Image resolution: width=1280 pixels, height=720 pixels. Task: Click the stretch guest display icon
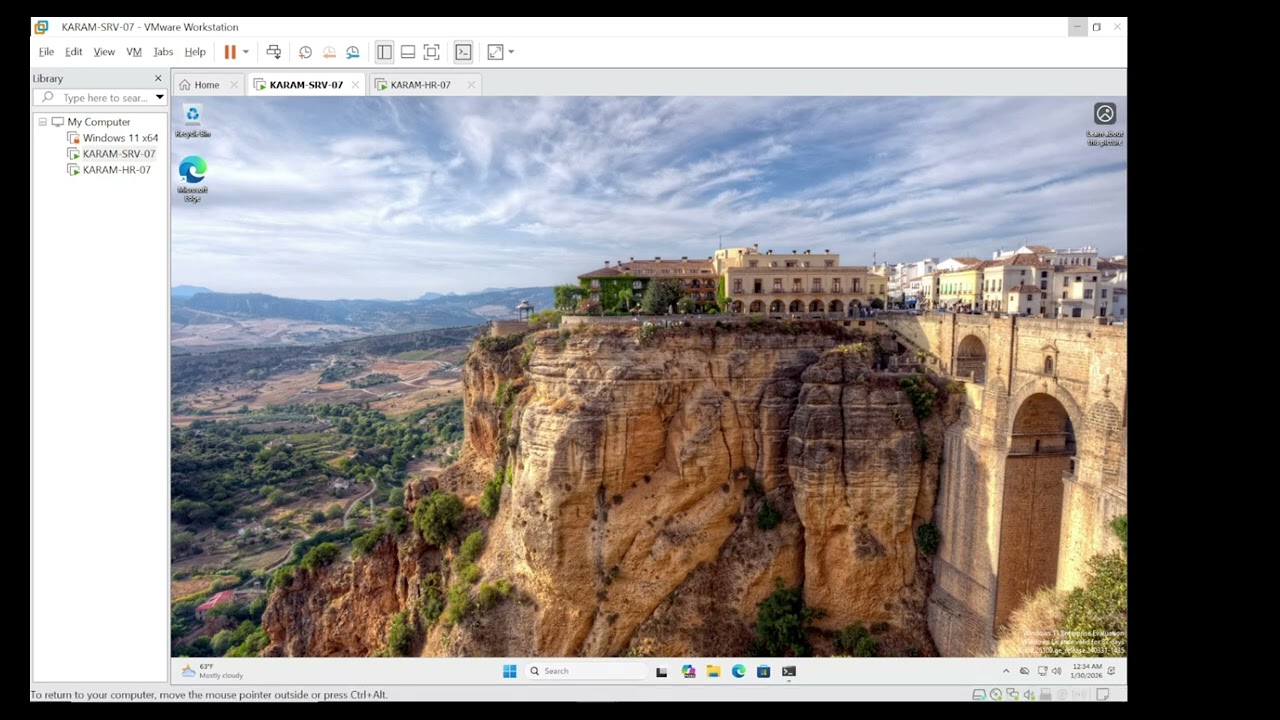[495, 52]
